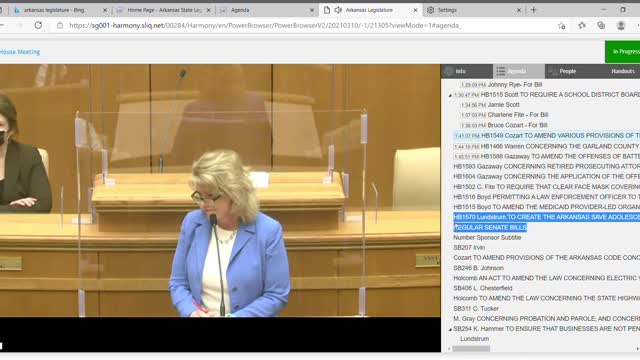Image resolution: width=640 pixels, height=360 pixels.
Task: Select HB1516 Boyd law enforcement officer item
Action: pyautogui.click(x=547, y=197)
